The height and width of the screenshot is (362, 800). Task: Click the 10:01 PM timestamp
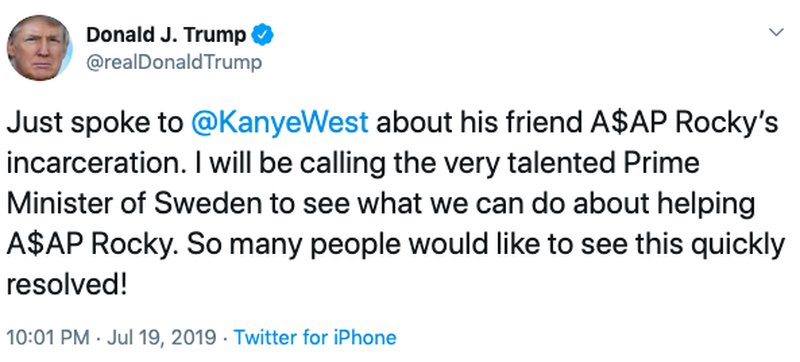tap(48, 338)
